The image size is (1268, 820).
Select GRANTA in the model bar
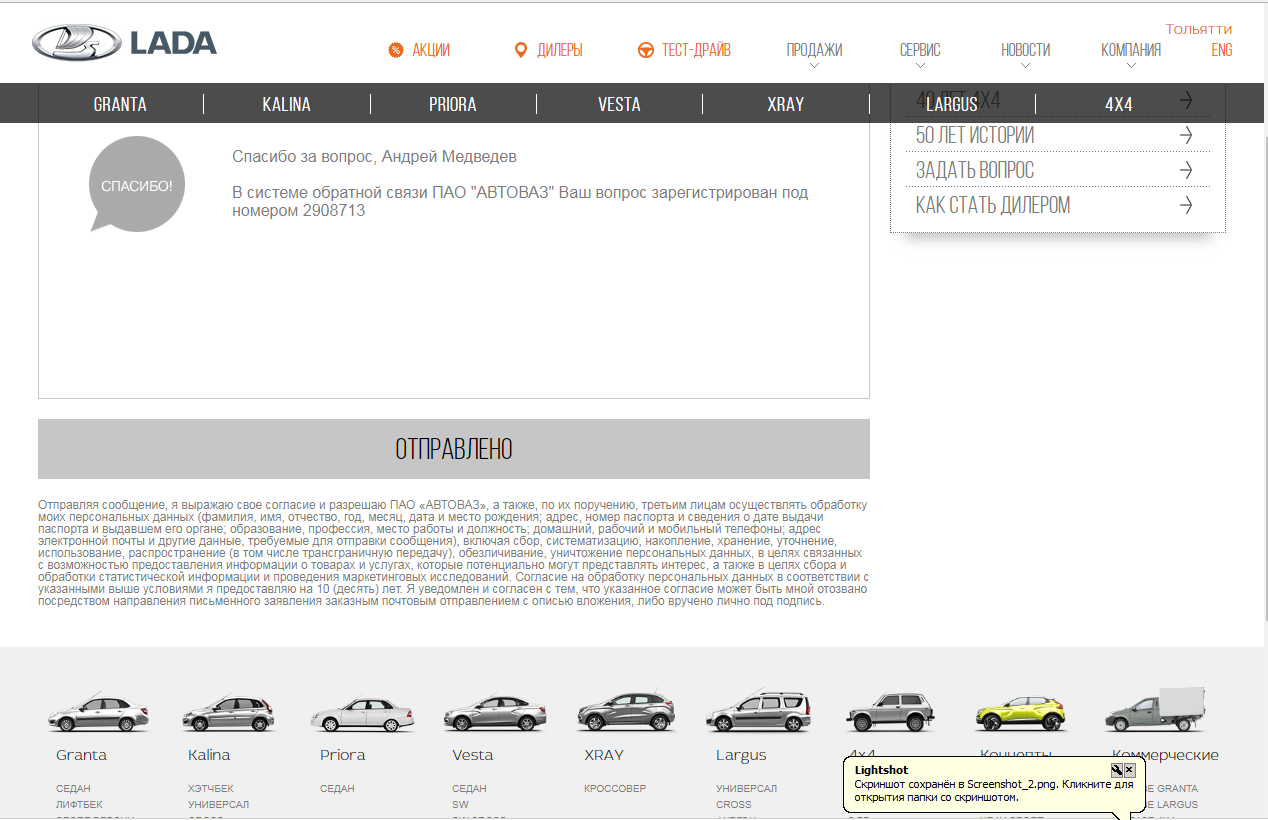pyautogui.click(x=120, y=104)
